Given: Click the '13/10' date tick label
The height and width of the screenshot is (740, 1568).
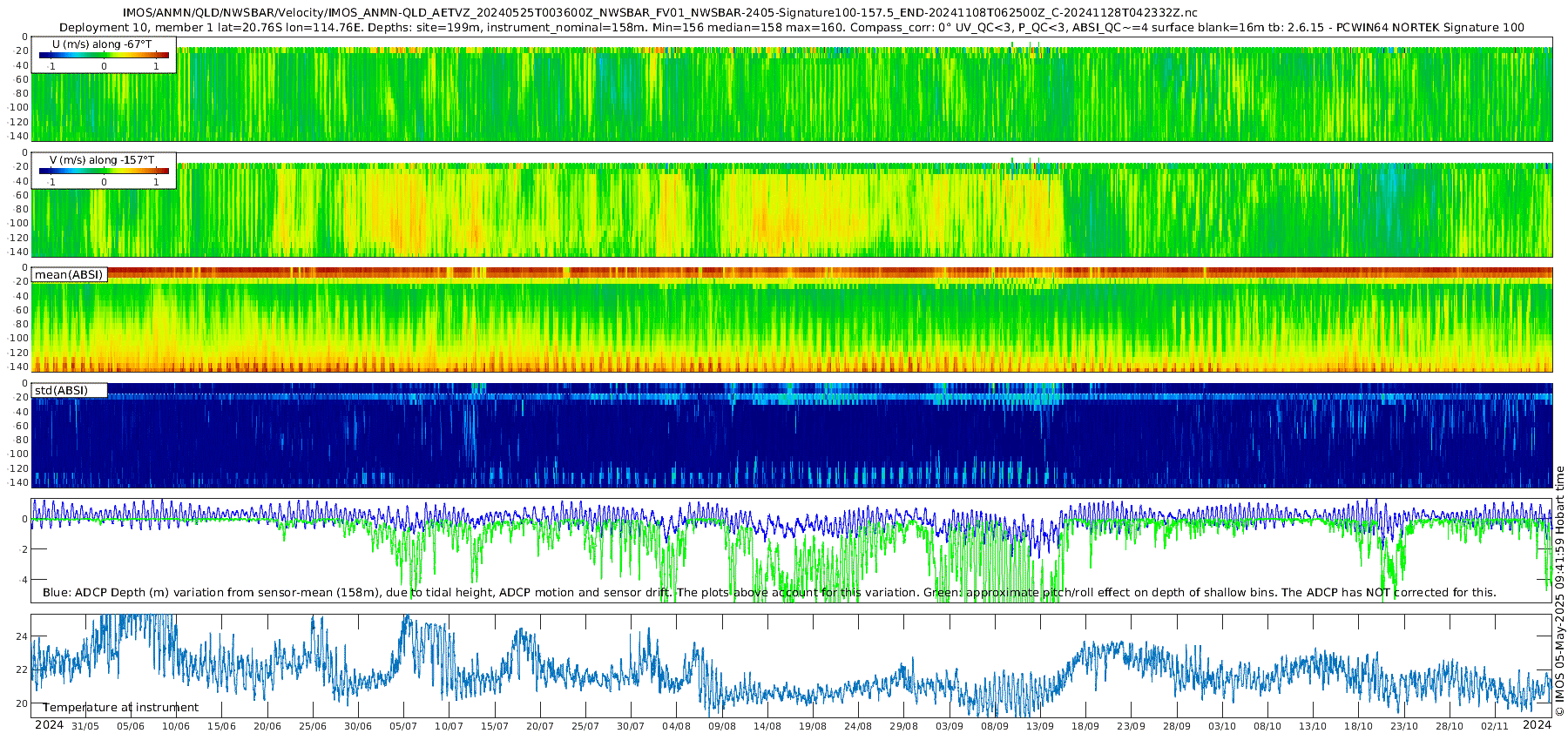Looking at the screenshot, I should pyautogui.click(x=1313, y=726).
